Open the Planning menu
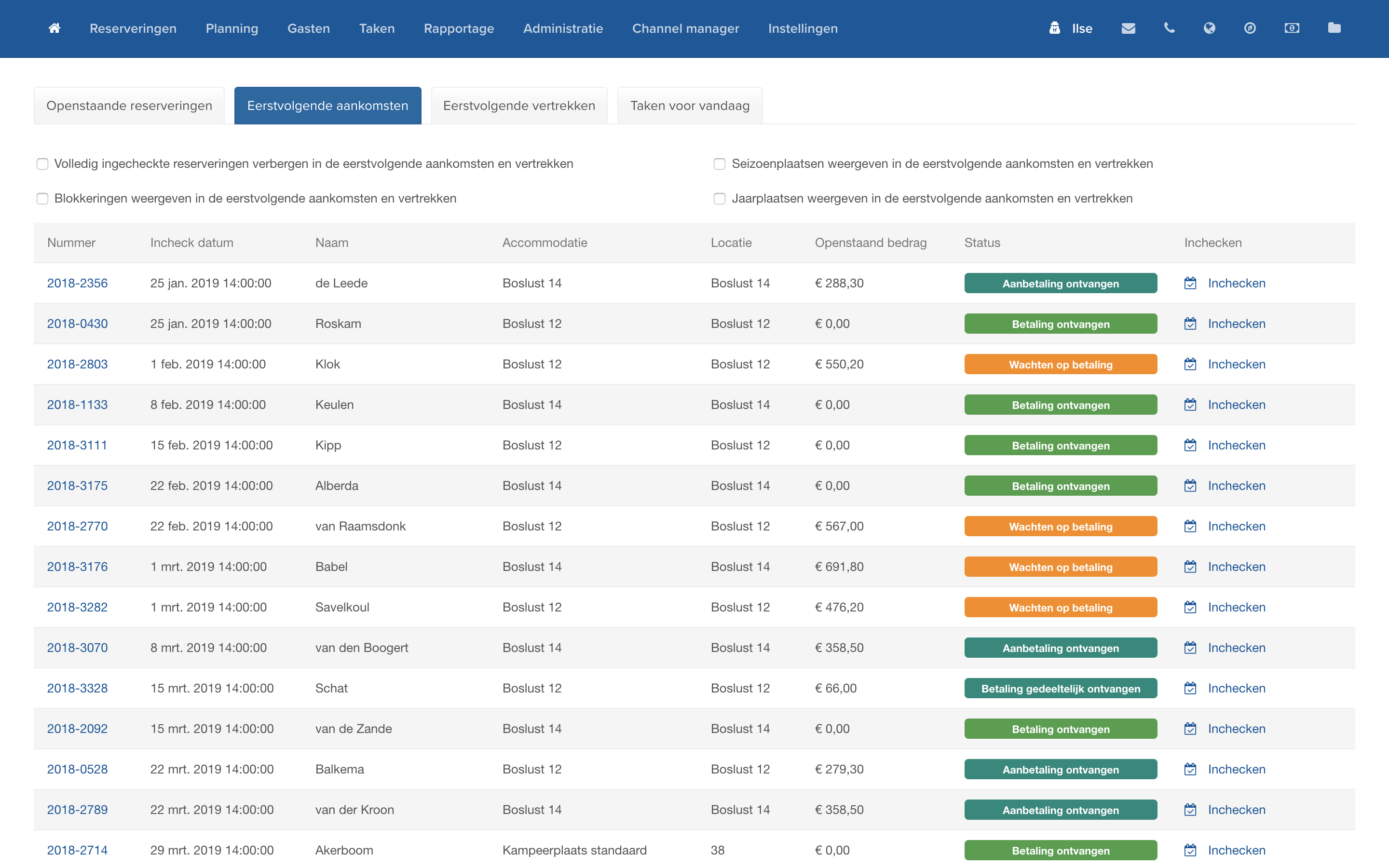The width and height of the screenshot is (1389, 868). pyautogui.click(x=232, y=28)
